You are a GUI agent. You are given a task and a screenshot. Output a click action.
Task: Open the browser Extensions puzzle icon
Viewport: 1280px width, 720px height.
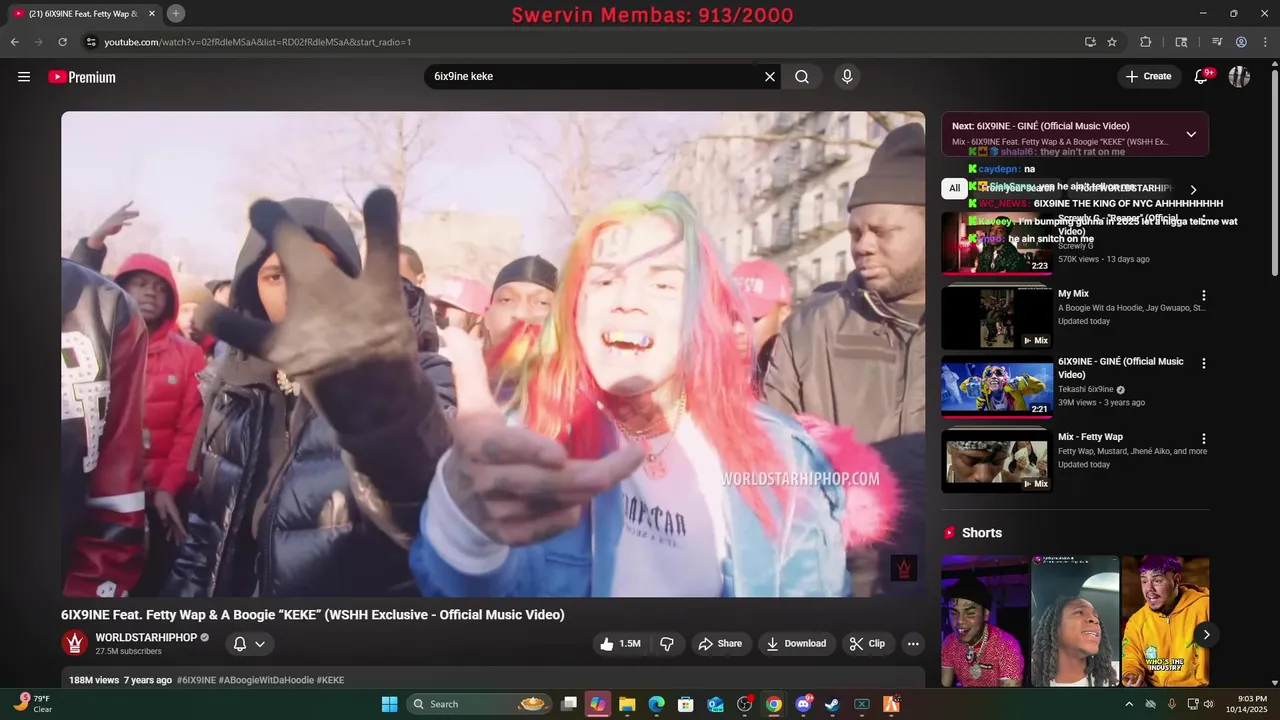[x=1146, y=42]
